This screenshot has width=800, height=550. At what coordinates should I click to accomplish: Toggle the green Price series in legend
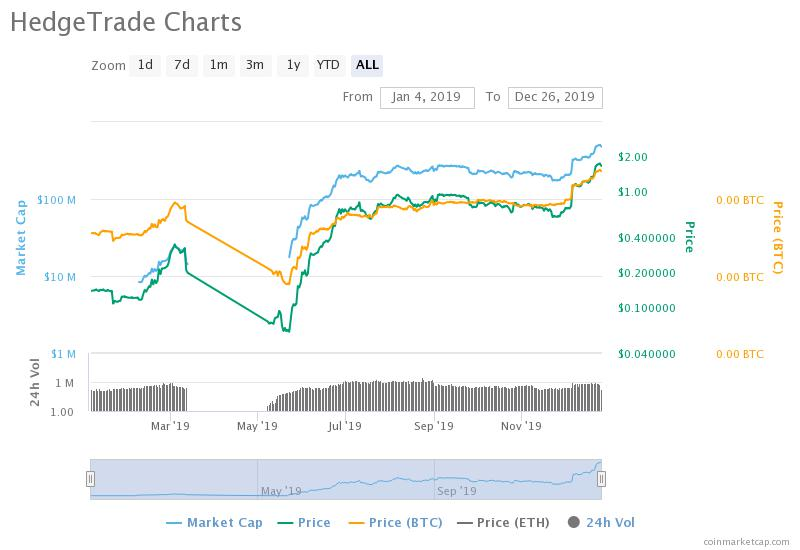(x=304, y=522)
